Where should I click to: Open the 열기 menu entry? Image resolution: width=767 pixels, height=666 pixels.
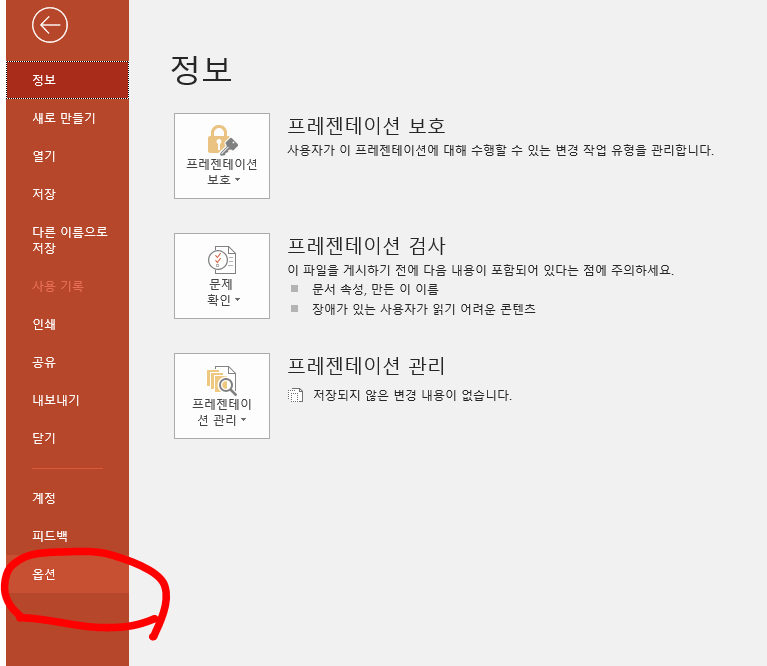68,156
